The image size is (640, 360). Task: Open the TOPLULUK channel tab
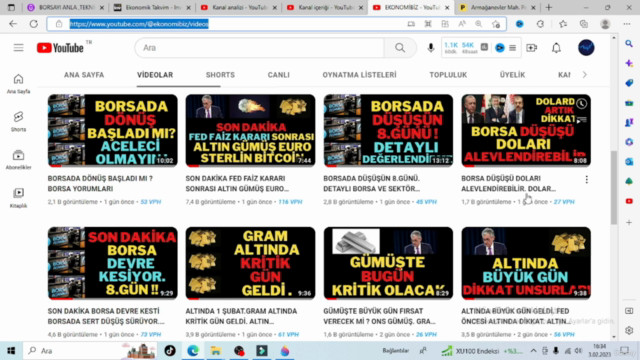click(448, 75)
